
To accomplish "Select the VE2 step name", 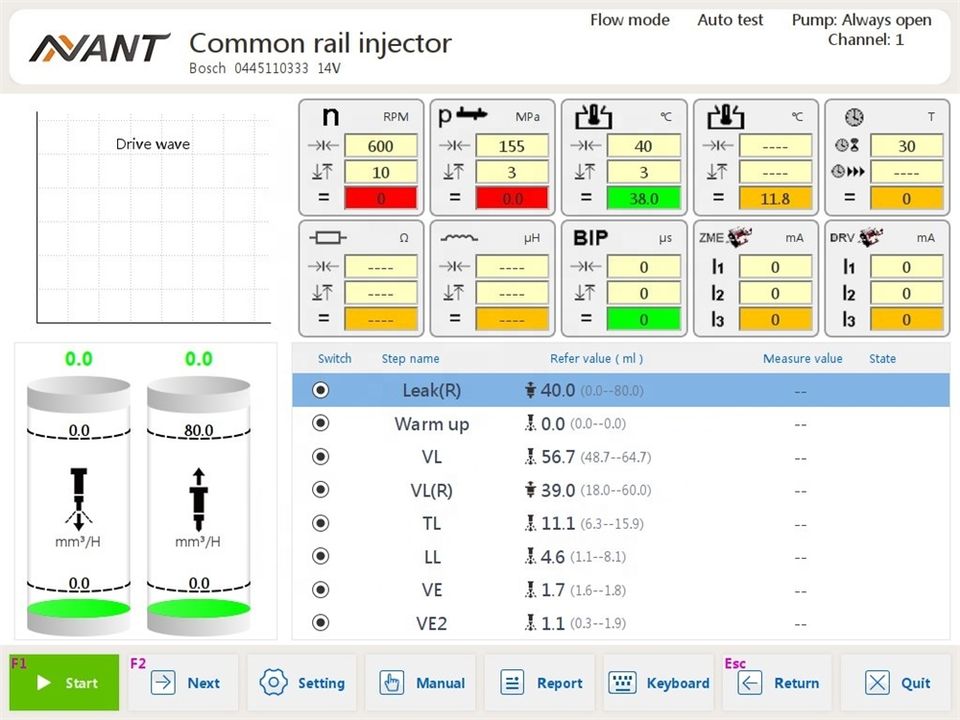I will [432, 623].
